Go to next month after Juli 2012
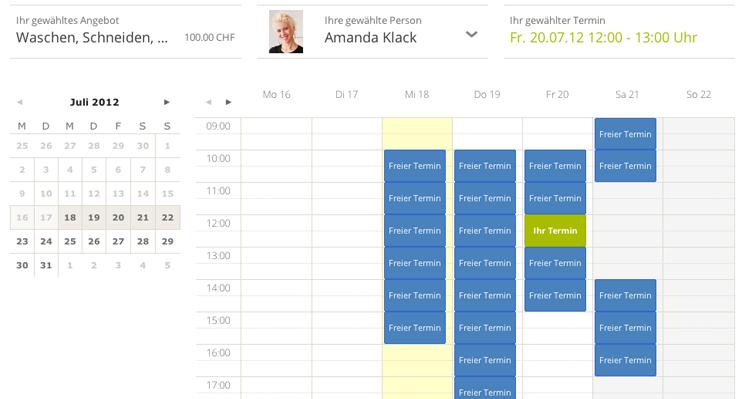The width and height of the screenshot is (742, 399). 167,102
